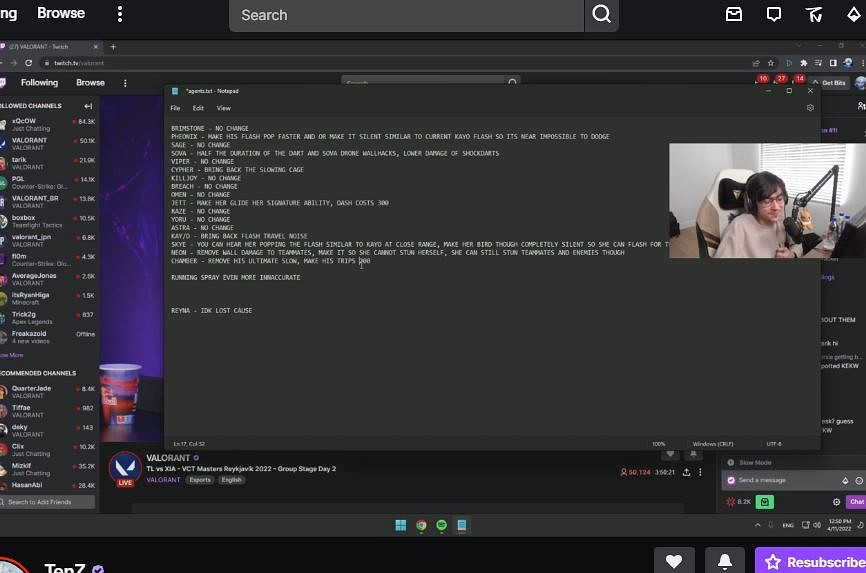The height and width of the screenshot is (573, 866).
Task: Open the Prime loot crown icon
Action: click(x=814, y=14)
